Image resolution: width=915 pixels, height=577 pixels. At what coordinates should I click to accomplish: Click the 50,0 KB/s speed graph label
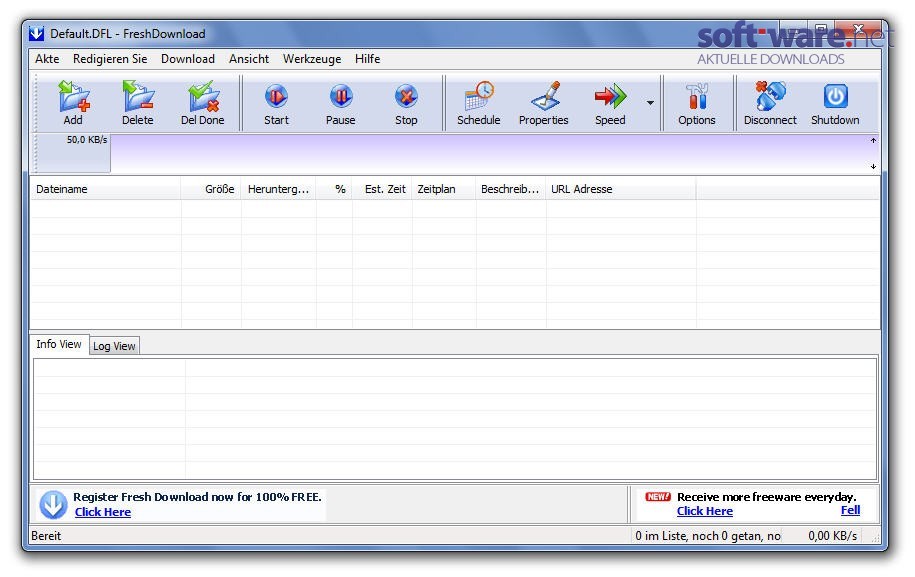point(87,139)
